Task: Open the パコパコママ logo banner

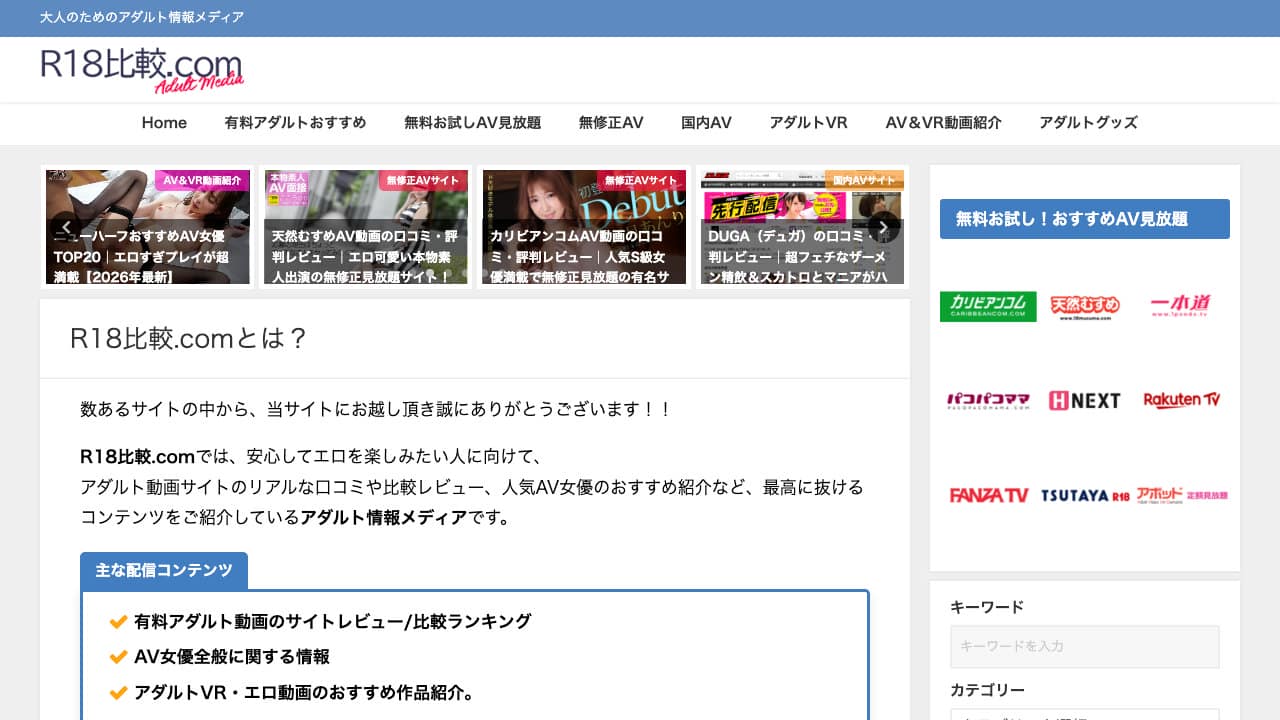Action: click(988, 401)
